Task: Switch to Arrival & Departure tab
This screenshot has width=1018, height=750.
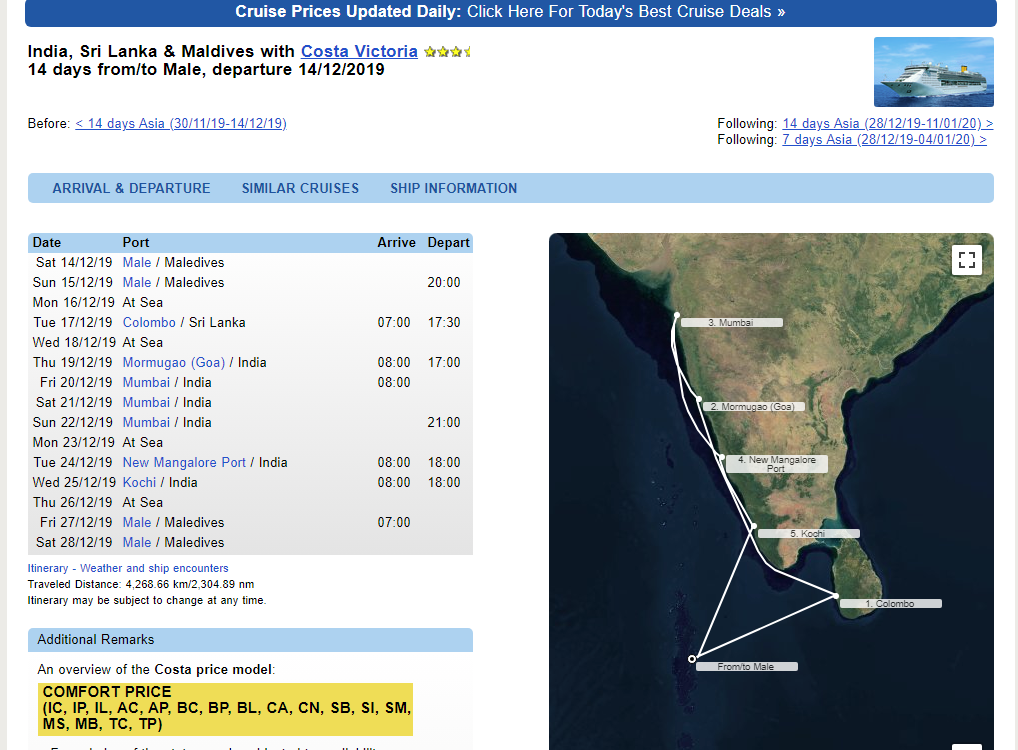Action: [x=131, y=188]
